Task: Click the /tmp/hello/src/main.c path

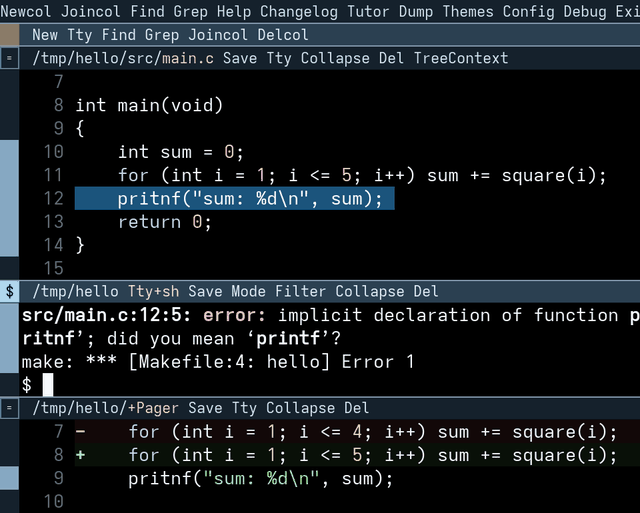Action: [x=123, y=58]
